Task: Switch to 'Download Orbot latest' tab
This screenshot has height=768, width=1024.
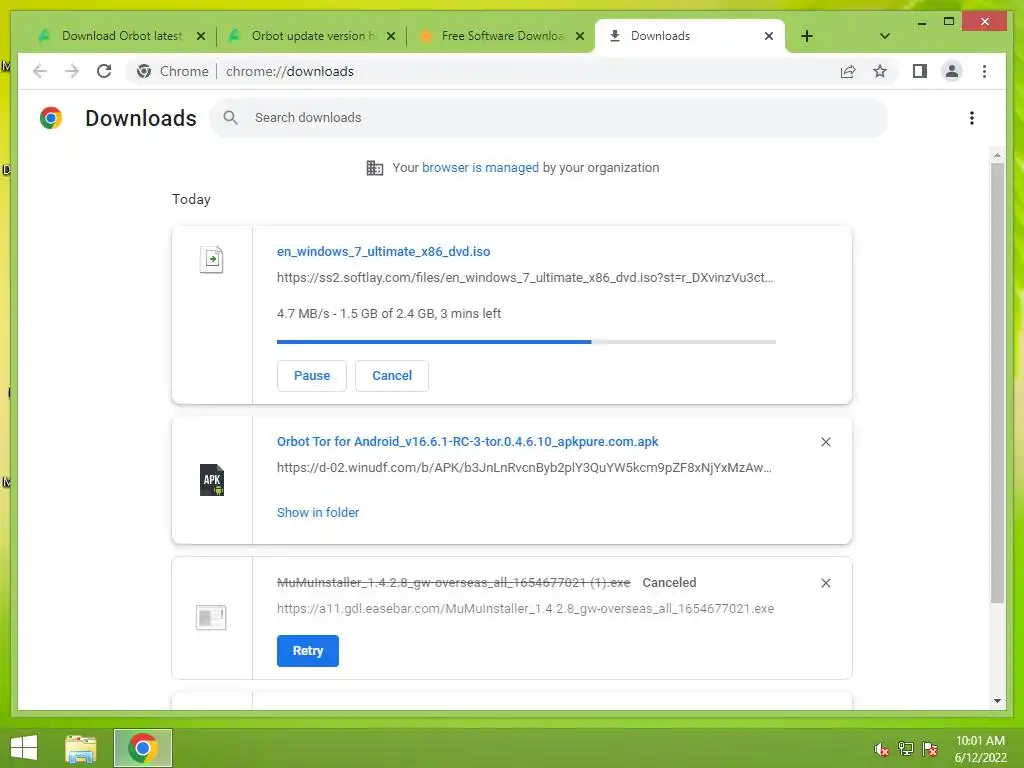Action: pyautogui.click(x=122, y=36)
